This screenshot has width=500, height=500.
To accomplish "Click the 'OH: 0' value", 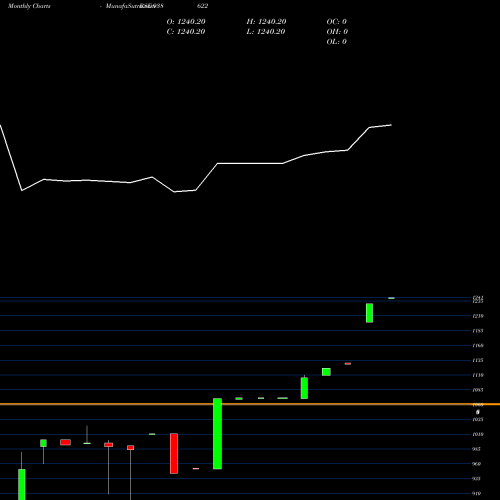I will pyautogui.click(x=337, y=31).
